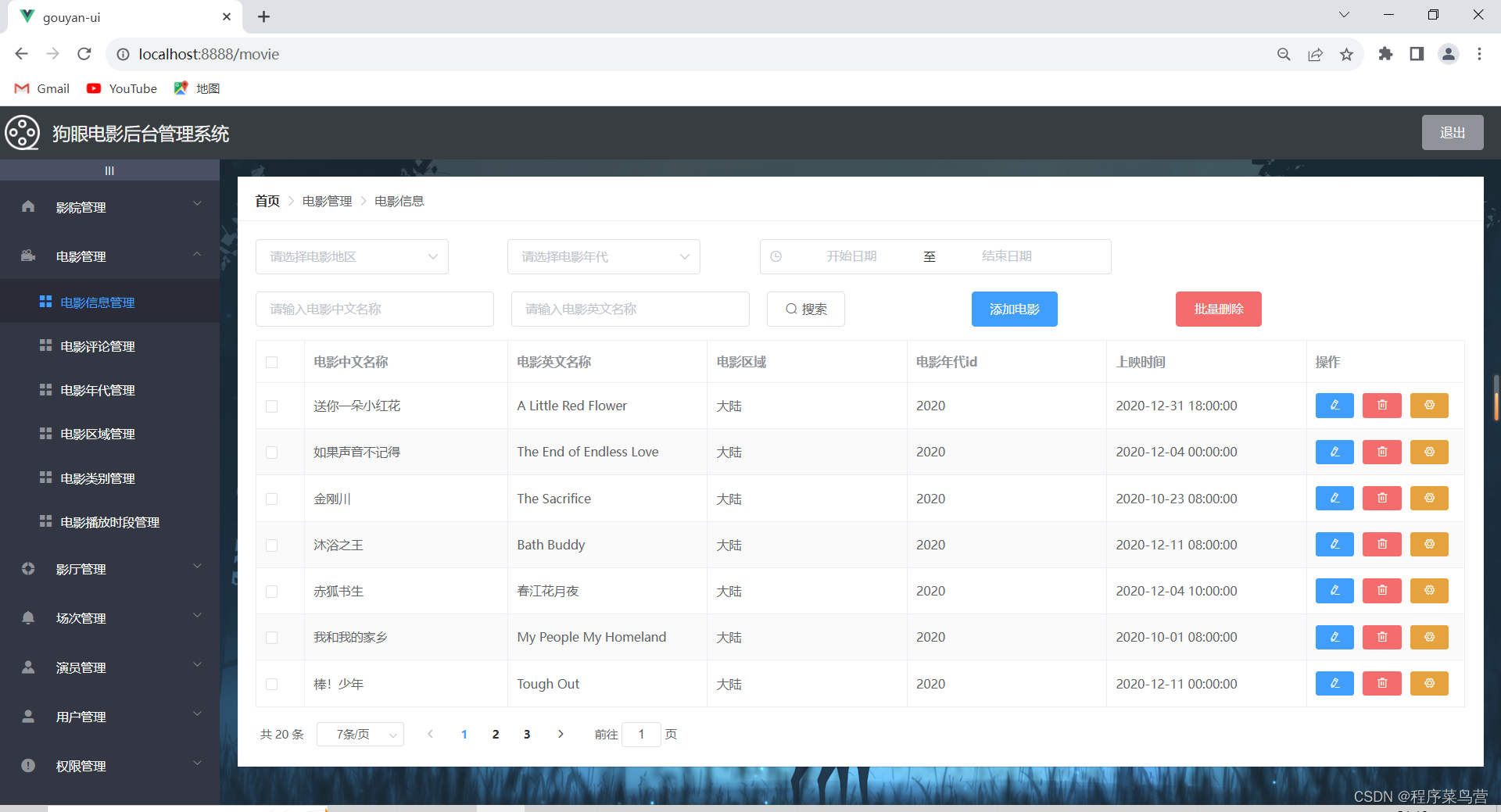Check the box for 如果声音不记得

[272, 453]
